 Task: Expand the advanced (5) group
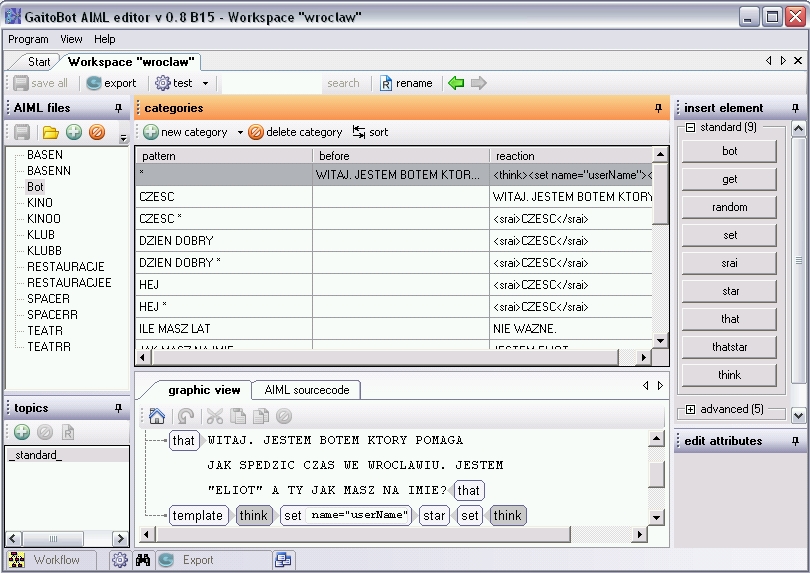690,410
